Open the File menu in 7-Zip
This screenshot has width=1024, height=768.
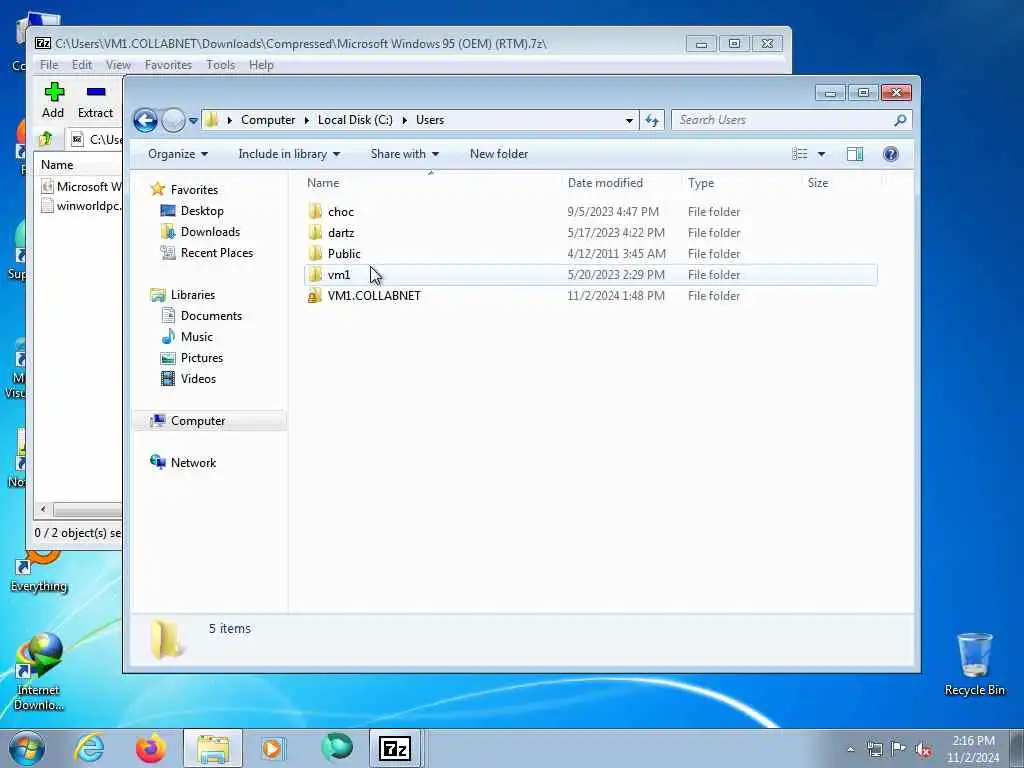(x=49, y=65)
